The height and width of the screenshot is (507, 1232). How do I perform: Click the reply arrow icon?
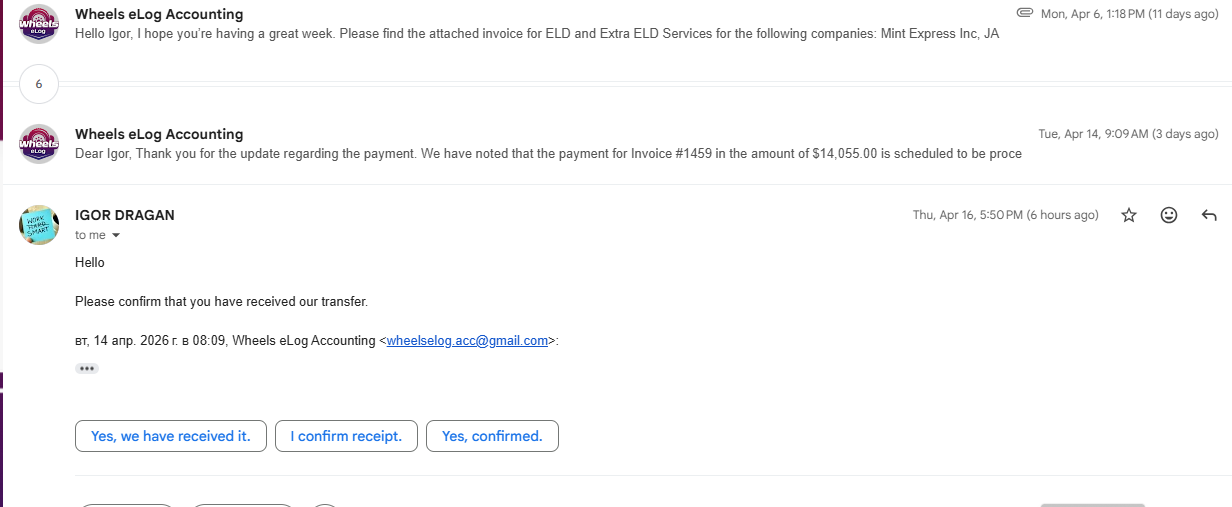1209,215
